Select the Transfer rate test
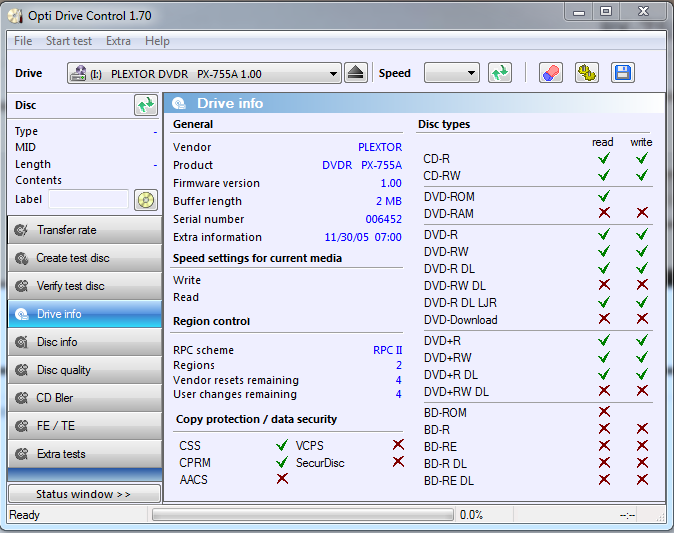The height and width of the screenshot is (533, 674). pos(85,230)
